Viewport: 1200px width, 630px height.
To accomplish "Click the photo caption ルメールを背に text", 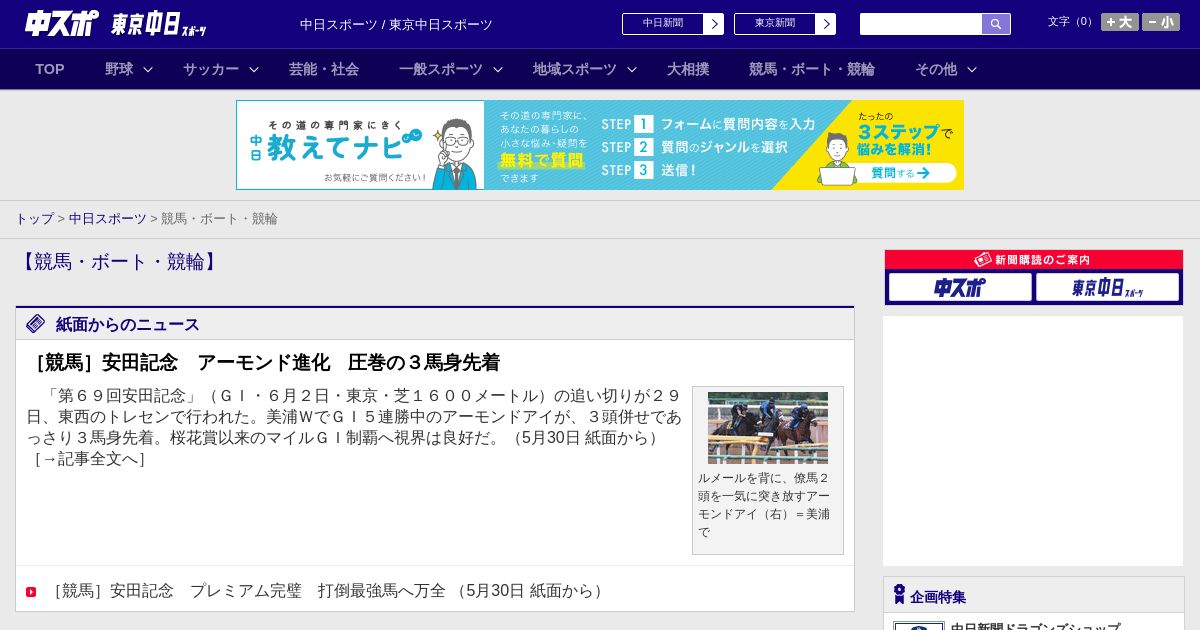I will coord(764,505).
